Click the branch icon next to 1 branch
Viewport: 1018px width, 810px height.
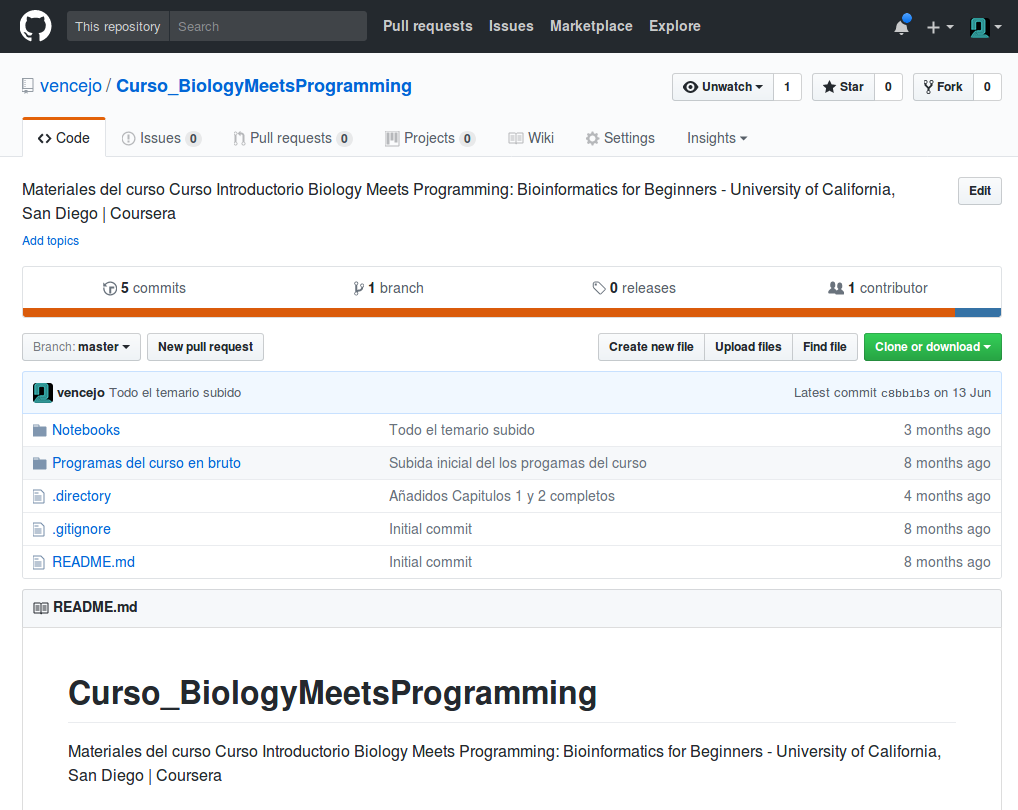[x=358, y=288]
